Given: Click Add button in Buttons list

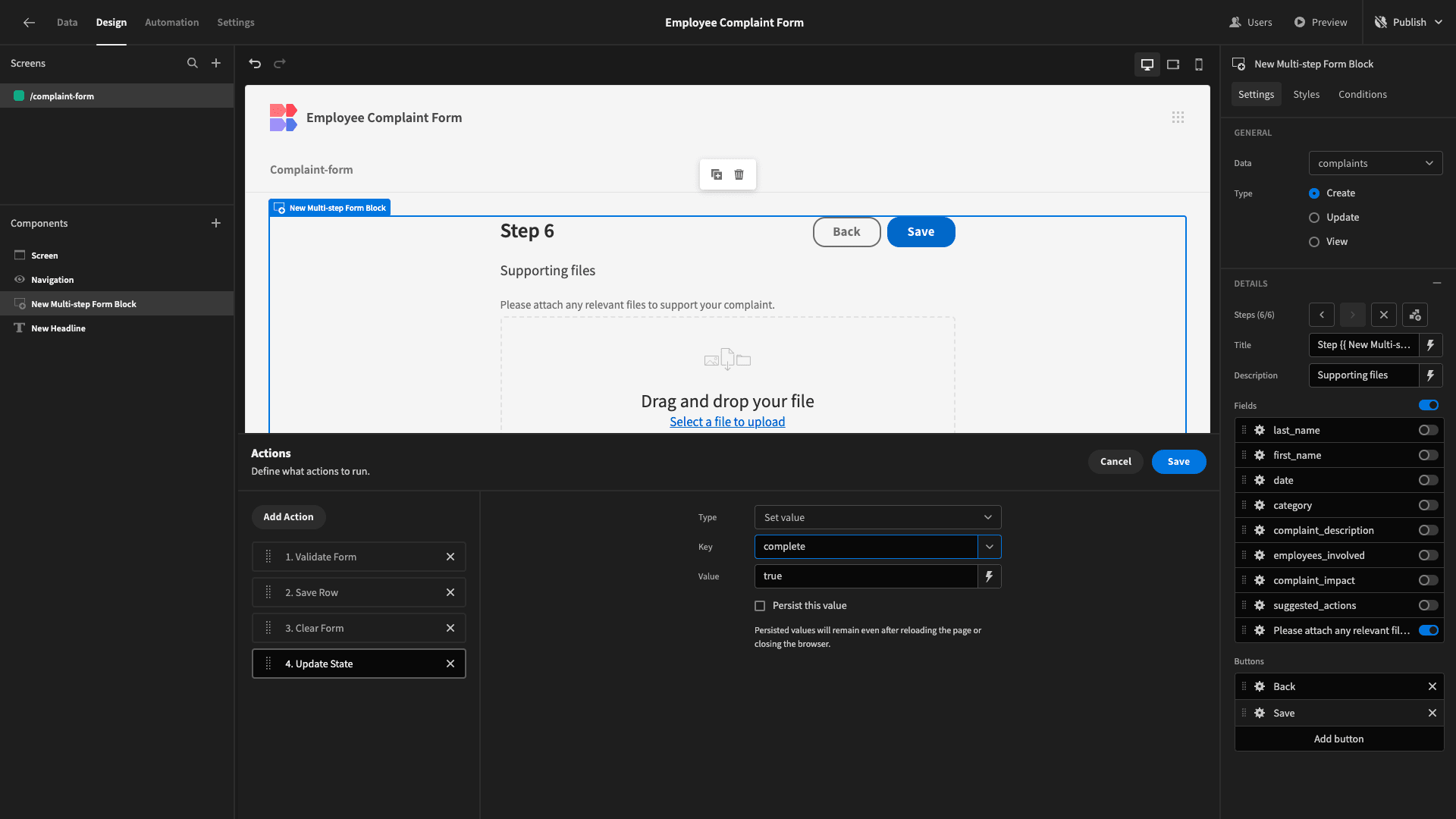Looking at the screenshot, I should pos(1338,739).
